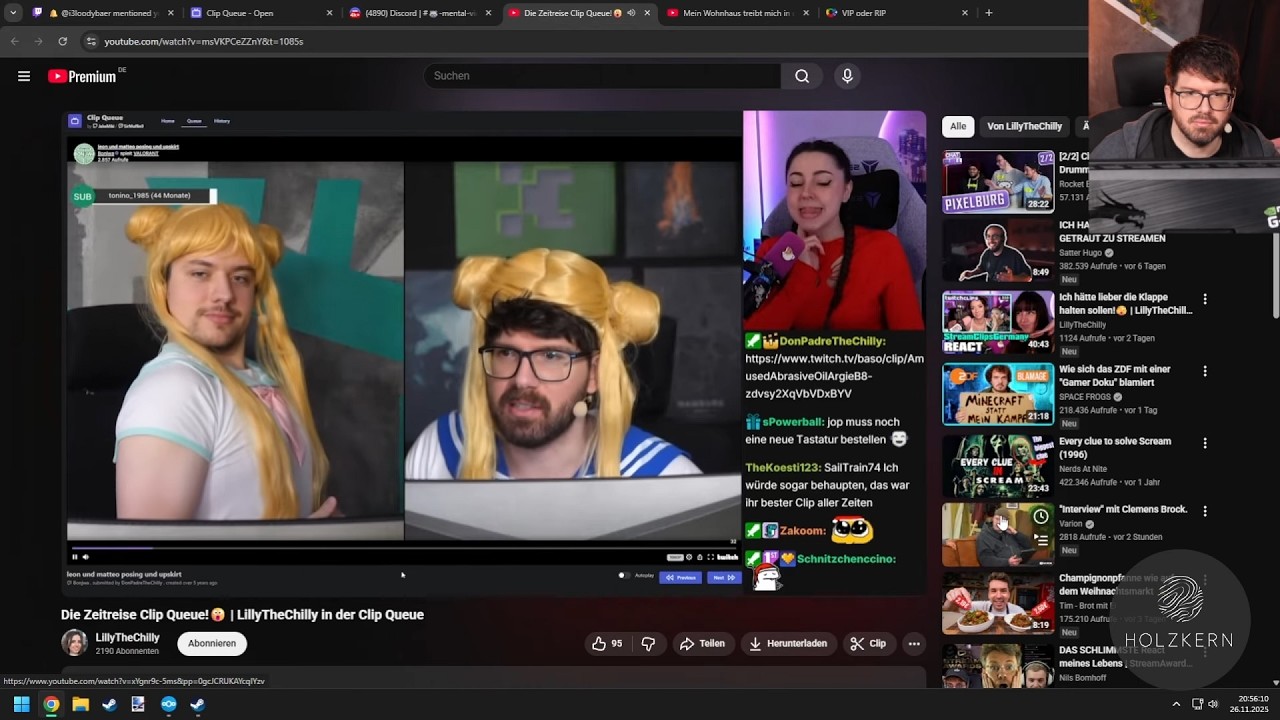Close the Clip Queue - Open browser tab
The image size is (1280, 720).
(x=329, y=13)
